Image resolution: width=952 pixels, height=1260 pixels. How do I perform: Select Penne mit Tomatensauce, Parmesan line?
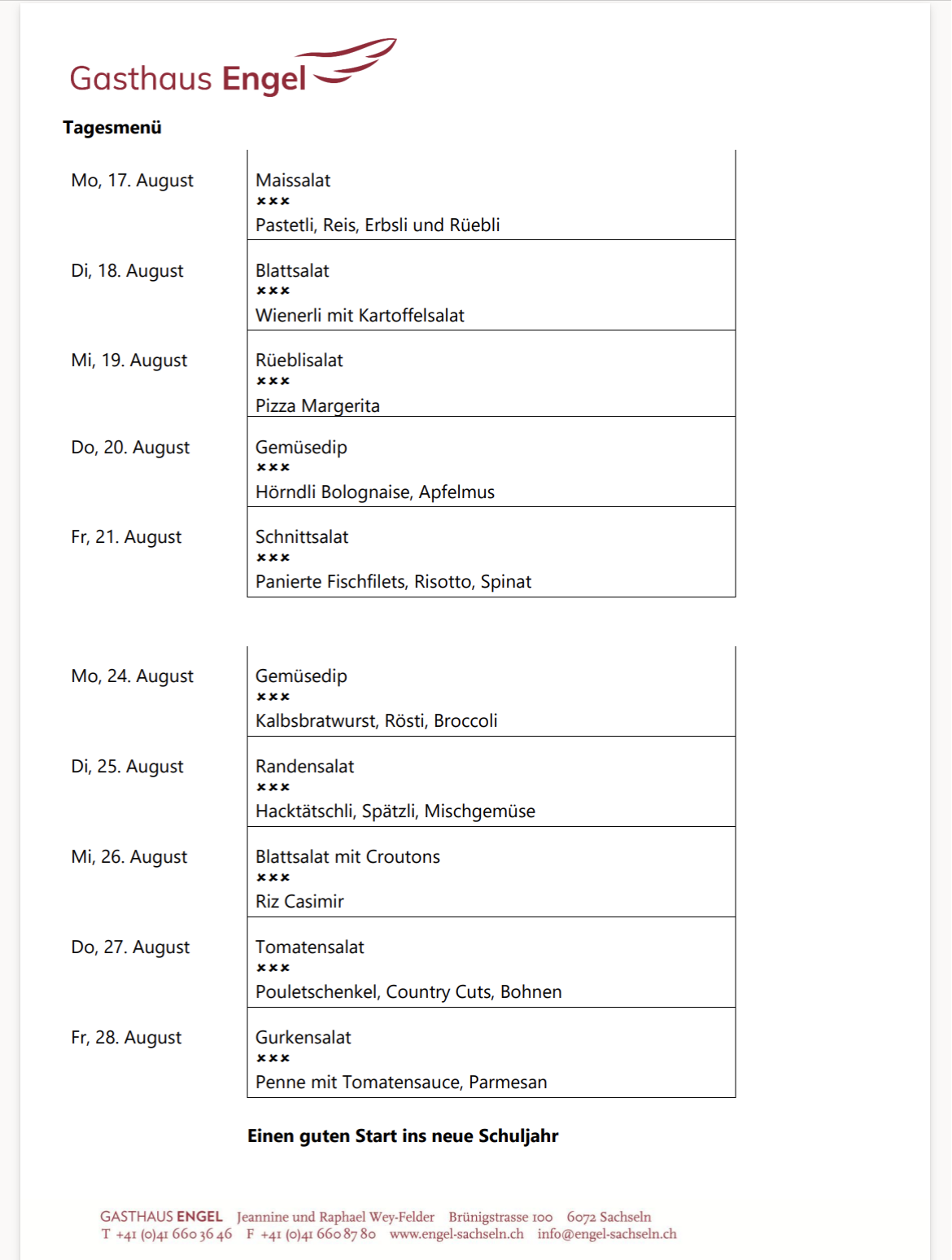(x=401, y=1083)
